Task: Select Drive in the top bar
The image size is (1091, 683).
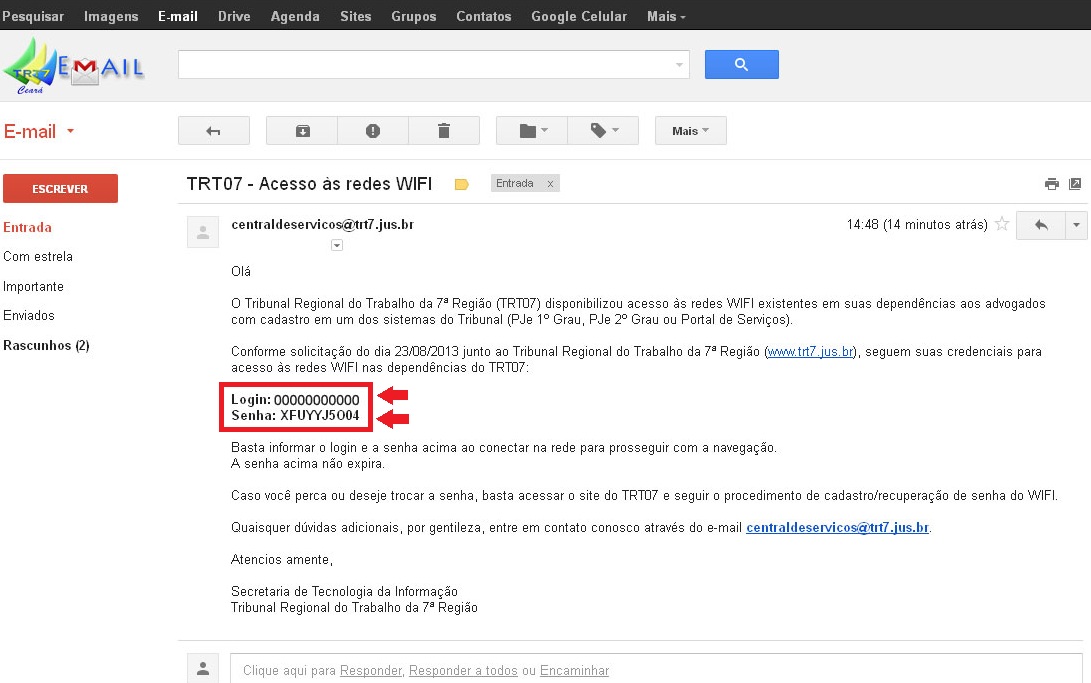Action: [x=234, y=16]
